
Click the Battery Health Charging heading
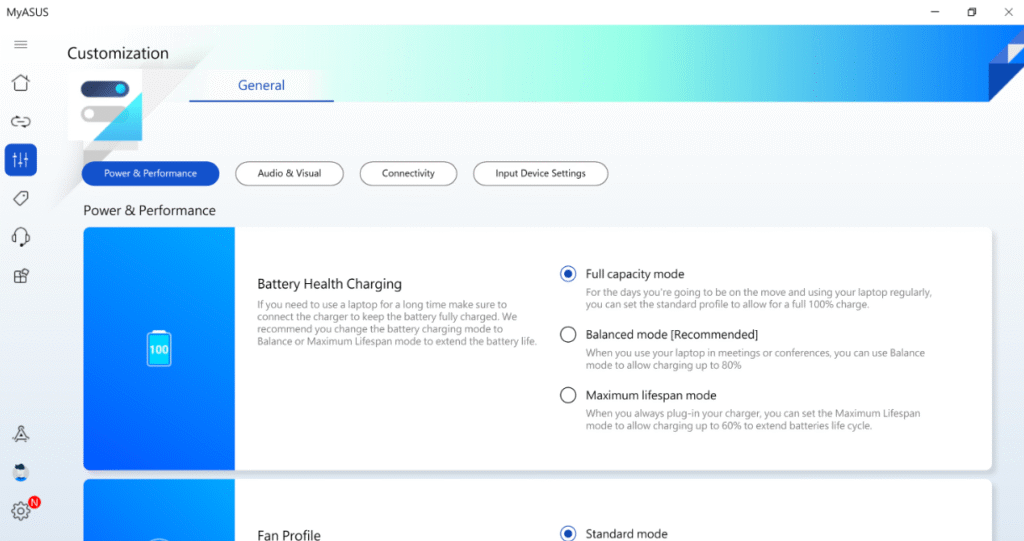coord(329,284)
